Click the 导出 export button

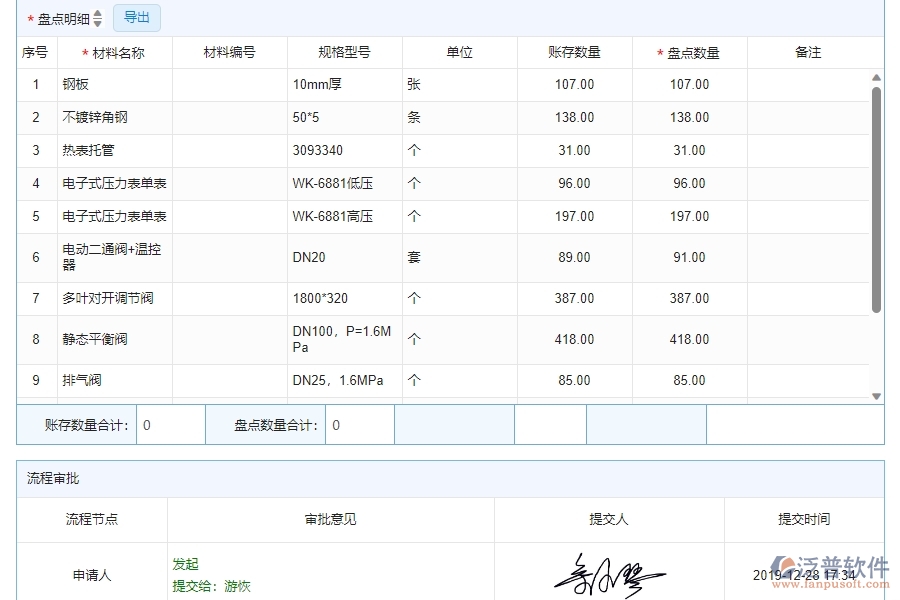click(137, 17)
